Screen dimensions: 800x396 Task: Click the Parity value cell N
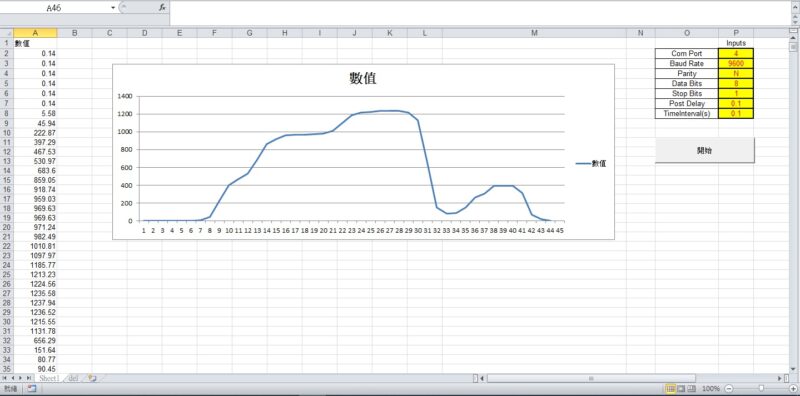(736, 73)
